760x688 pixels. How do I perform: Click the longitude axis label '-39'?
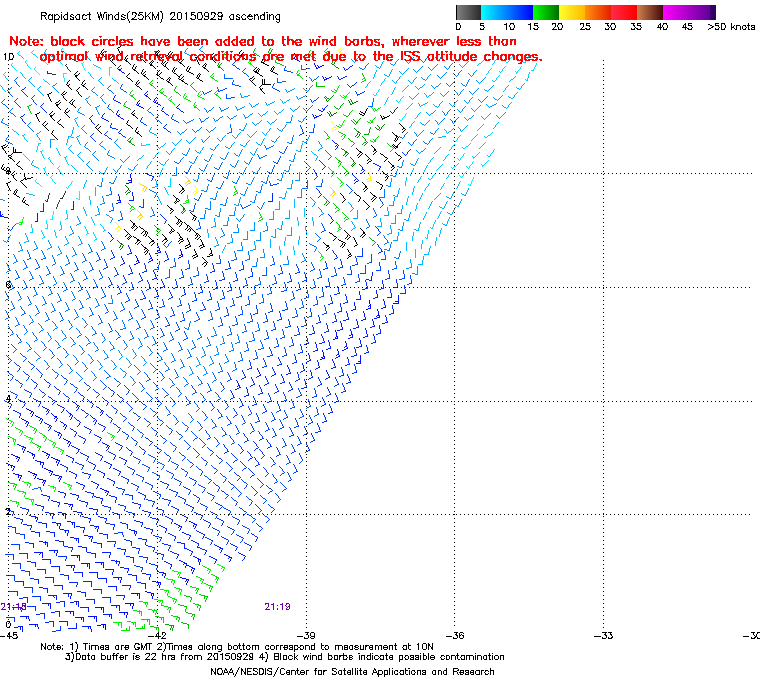306,635
